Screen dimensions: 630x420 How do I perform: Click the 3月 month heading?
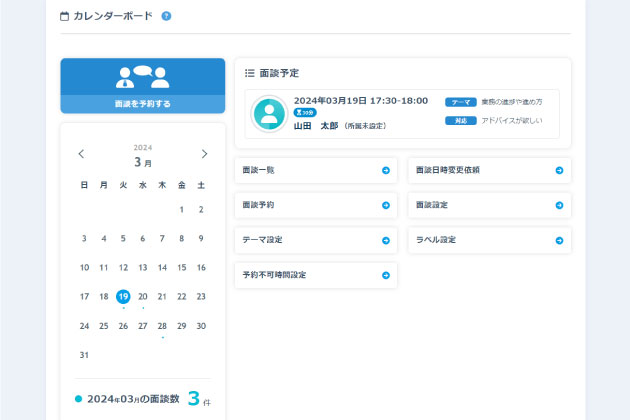143,162
